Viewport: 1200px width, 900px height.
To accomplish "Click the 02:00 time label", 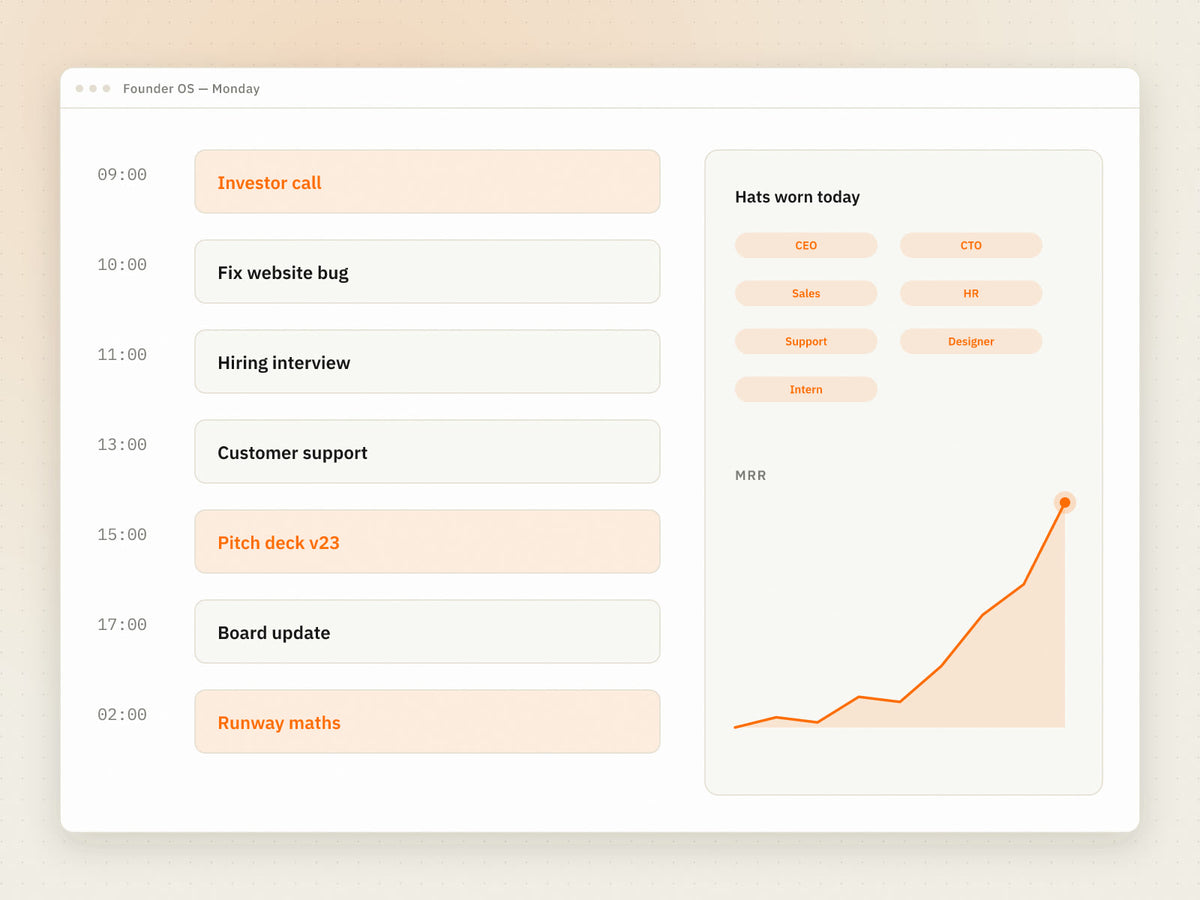I will [122, 715].
